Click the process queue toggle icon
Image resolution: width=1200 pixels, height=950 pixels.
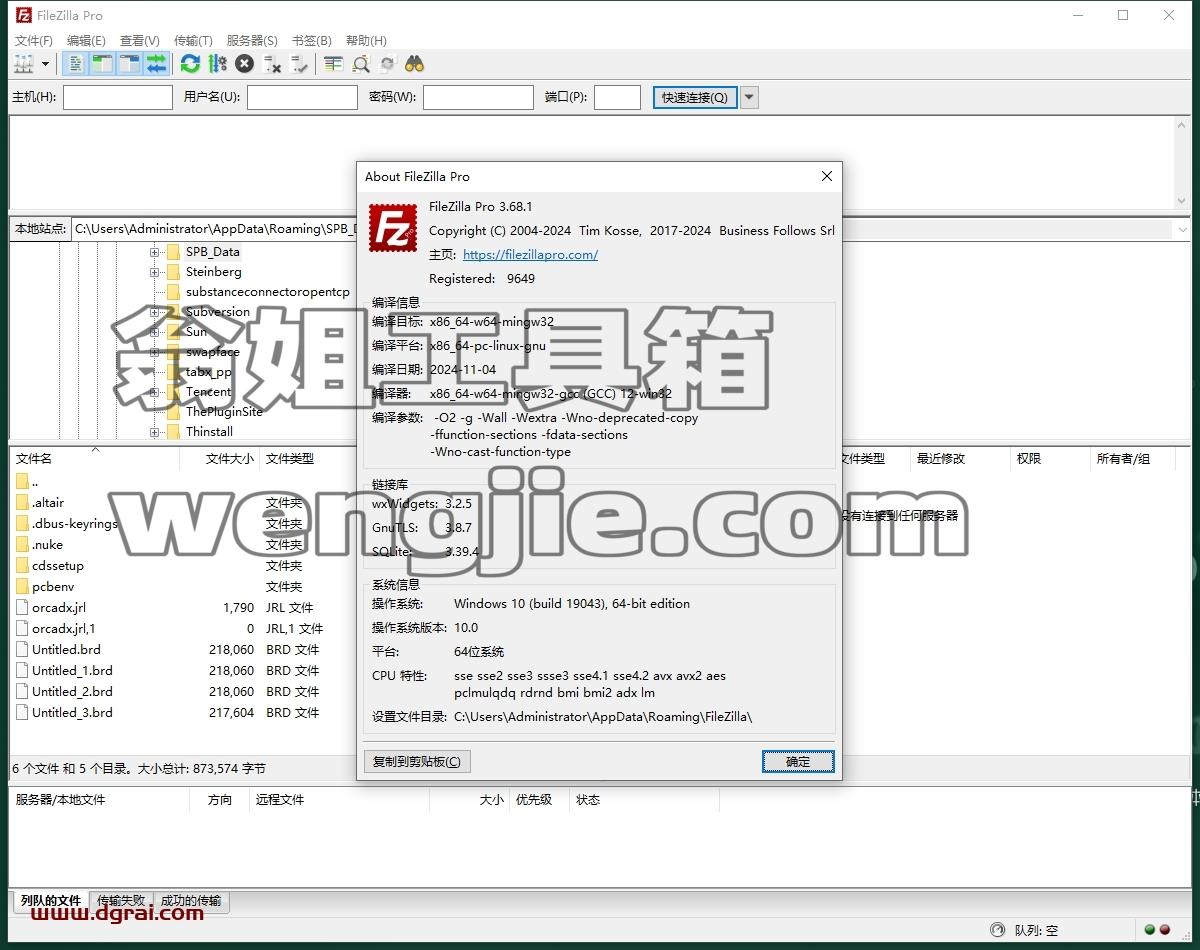point(217,64)
